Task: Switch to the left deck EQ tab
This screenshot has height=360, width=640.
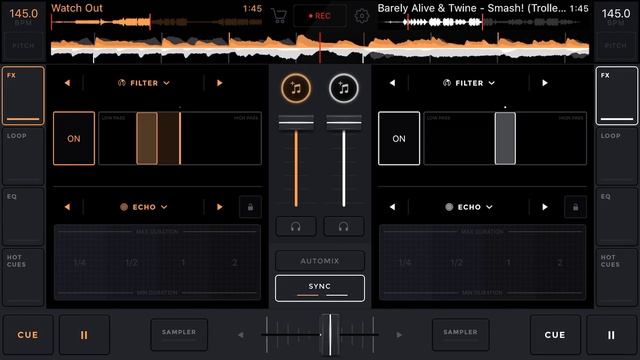Action: click(23, 216)
